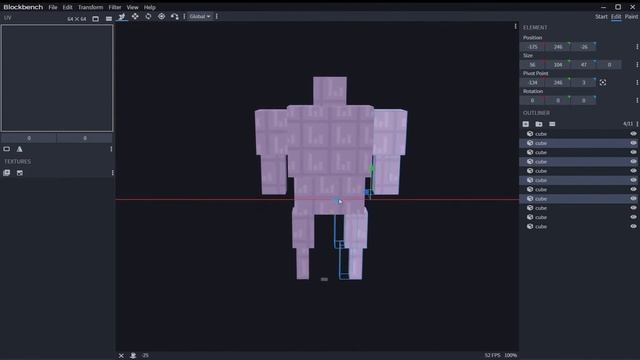Open the Size row three-dot menu
This screenshot has height=360, width=640.
637,64
